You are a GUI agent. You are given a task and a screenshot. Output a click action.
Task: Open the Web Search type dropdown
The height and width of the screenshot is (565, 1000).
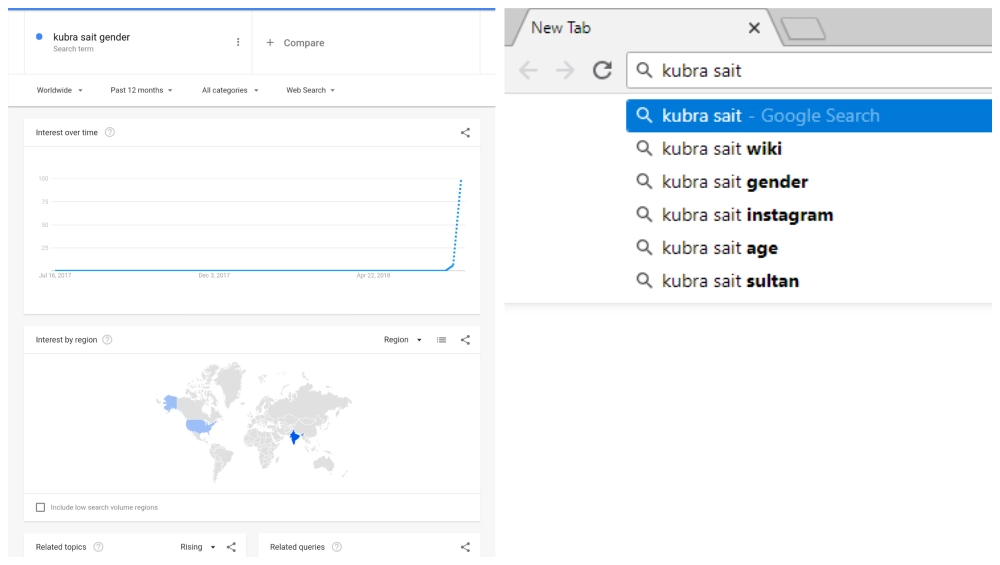tap(310, 90)
